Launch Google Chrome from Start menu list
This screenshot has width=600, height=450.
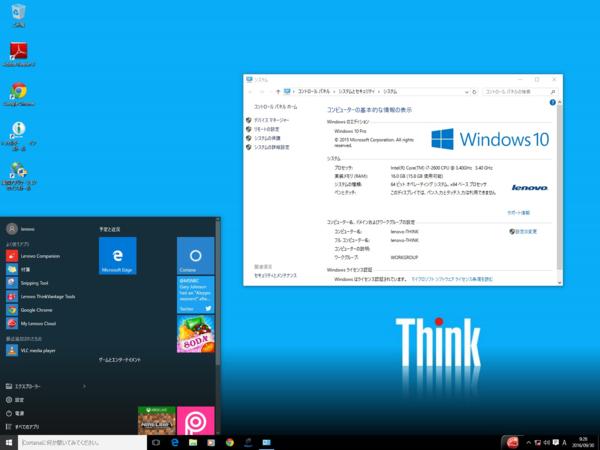pos(29,310)
